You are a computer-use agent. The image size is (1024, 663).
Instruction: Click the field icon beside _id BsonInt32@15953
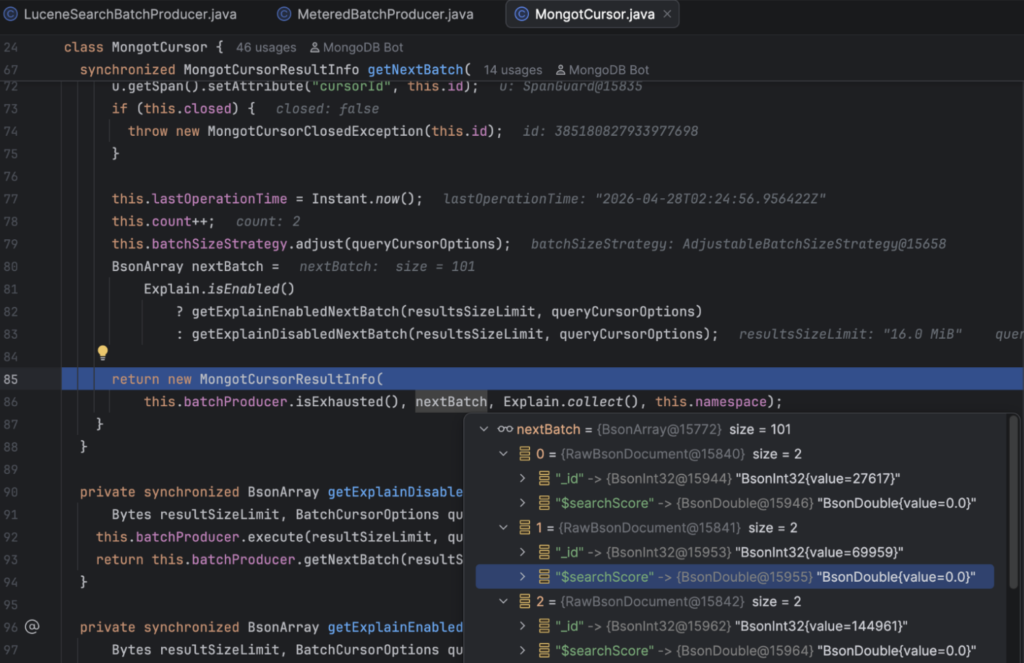point(544,553)
